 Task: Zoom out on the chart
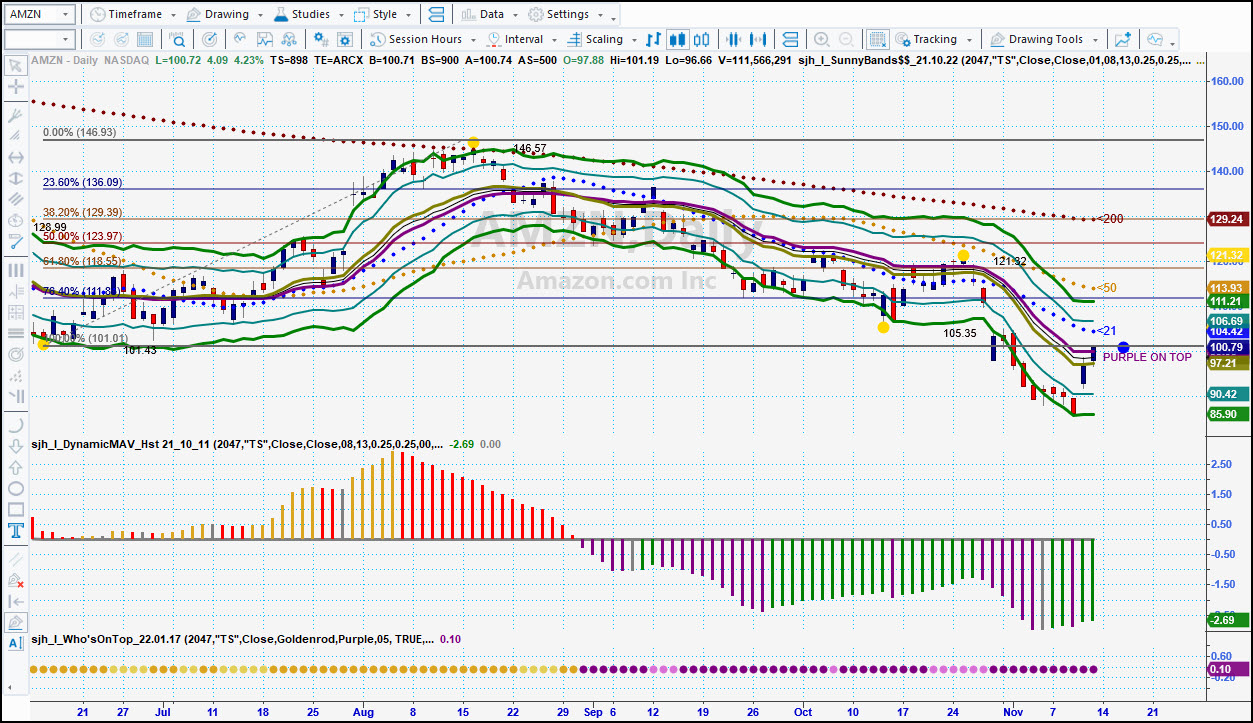847,40
